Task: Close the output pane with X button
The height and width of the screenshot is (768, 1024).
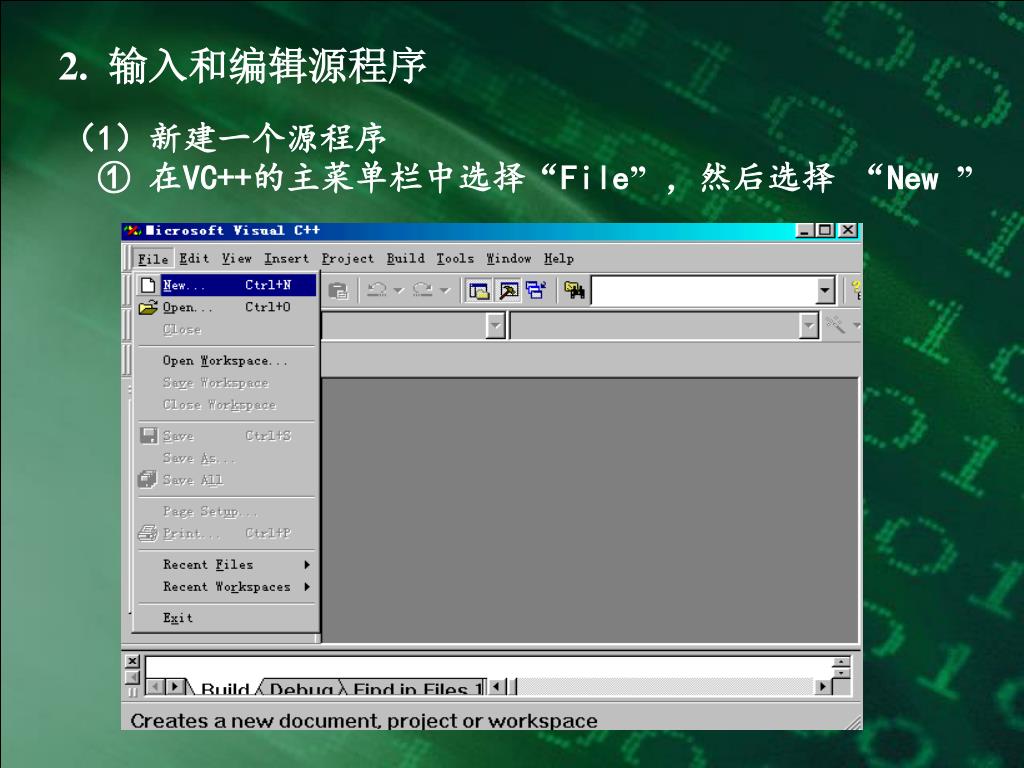Action: (132, 662)
